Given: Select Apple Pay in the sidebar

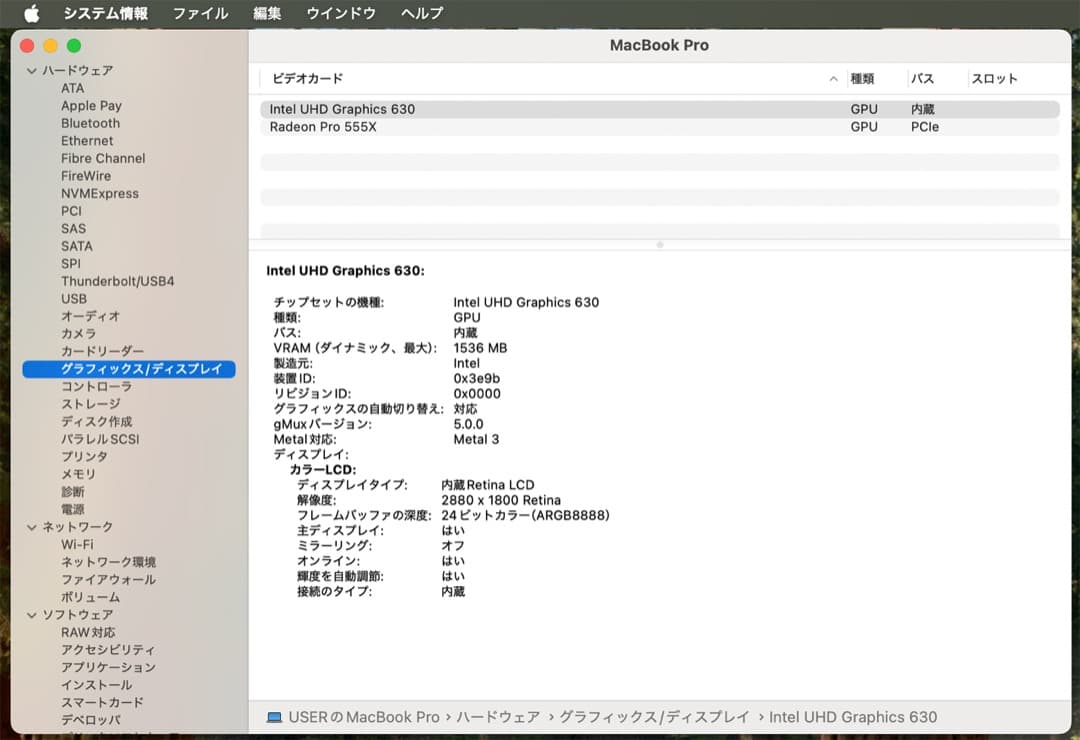Looking at the screenshot, I should (91, 105).
